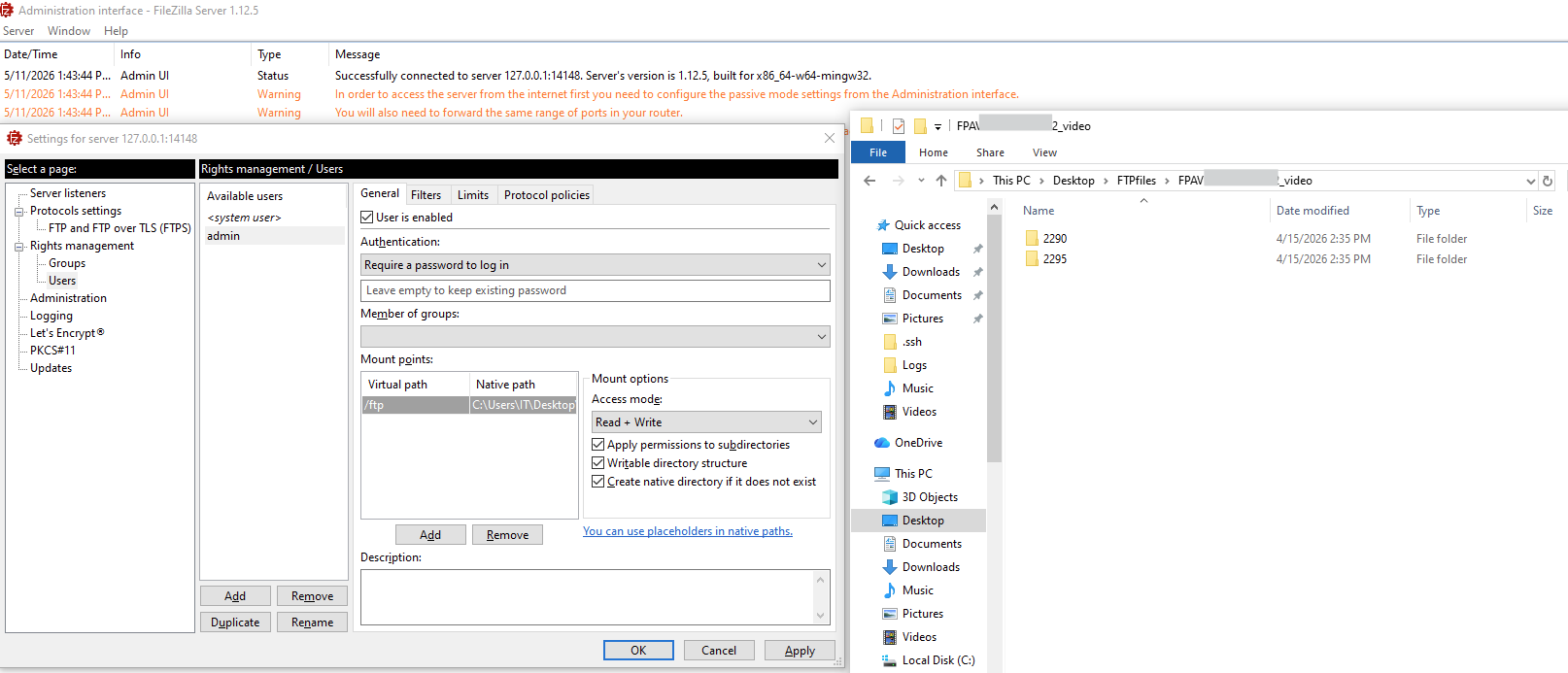This screenshot has width=1568, height=673.
Task: Click Properties checkmark icon in Explorer quick toolbar
Action: point(899,126)
